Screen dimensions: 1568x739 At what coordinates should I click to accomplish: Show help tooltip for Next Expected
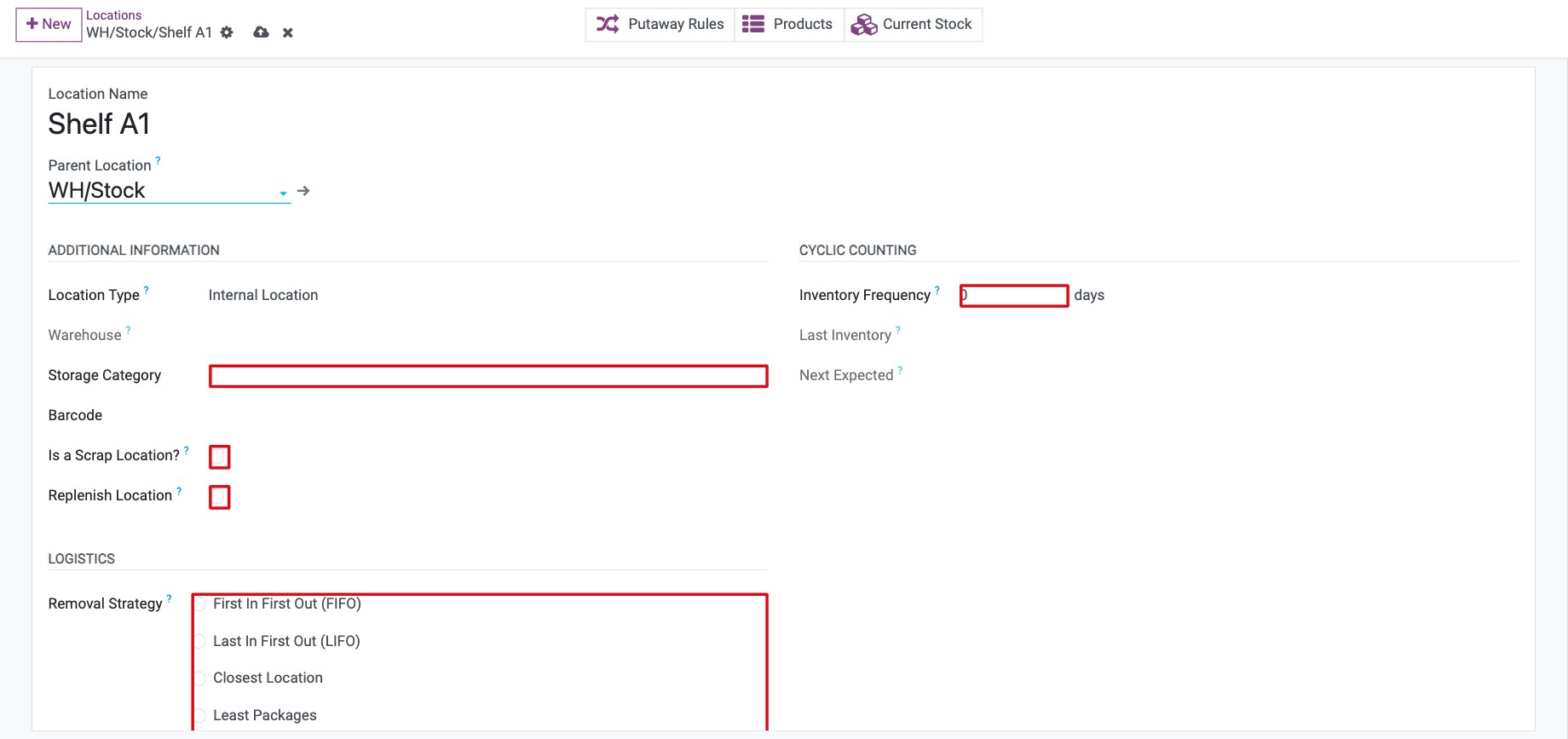[900, 370]
